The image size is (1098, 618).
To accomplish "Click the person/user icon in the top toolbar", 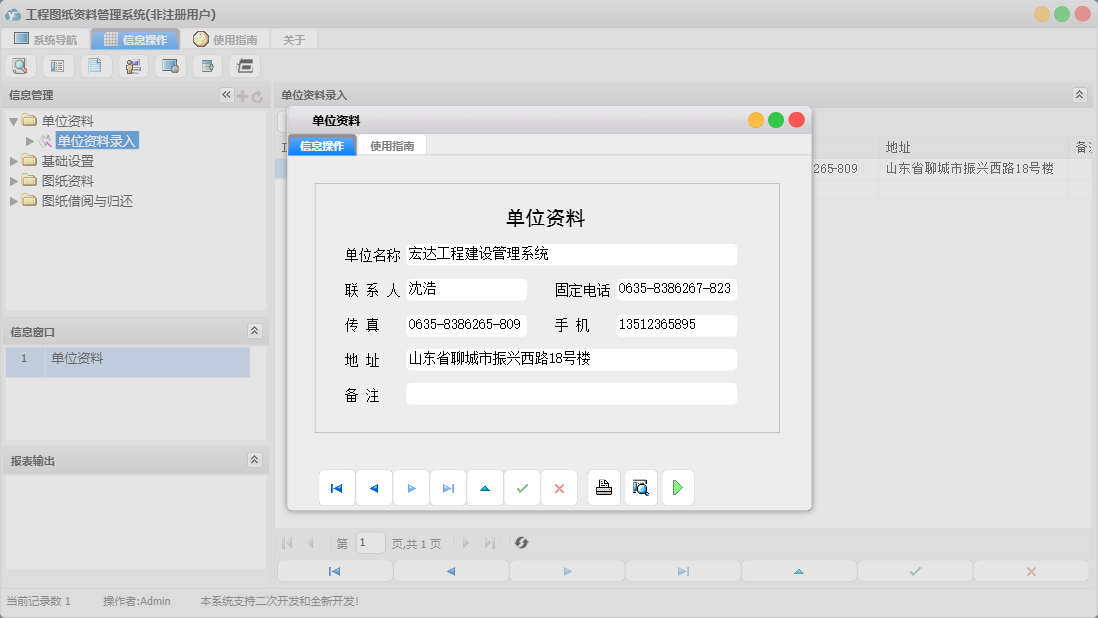I will 132,65.
